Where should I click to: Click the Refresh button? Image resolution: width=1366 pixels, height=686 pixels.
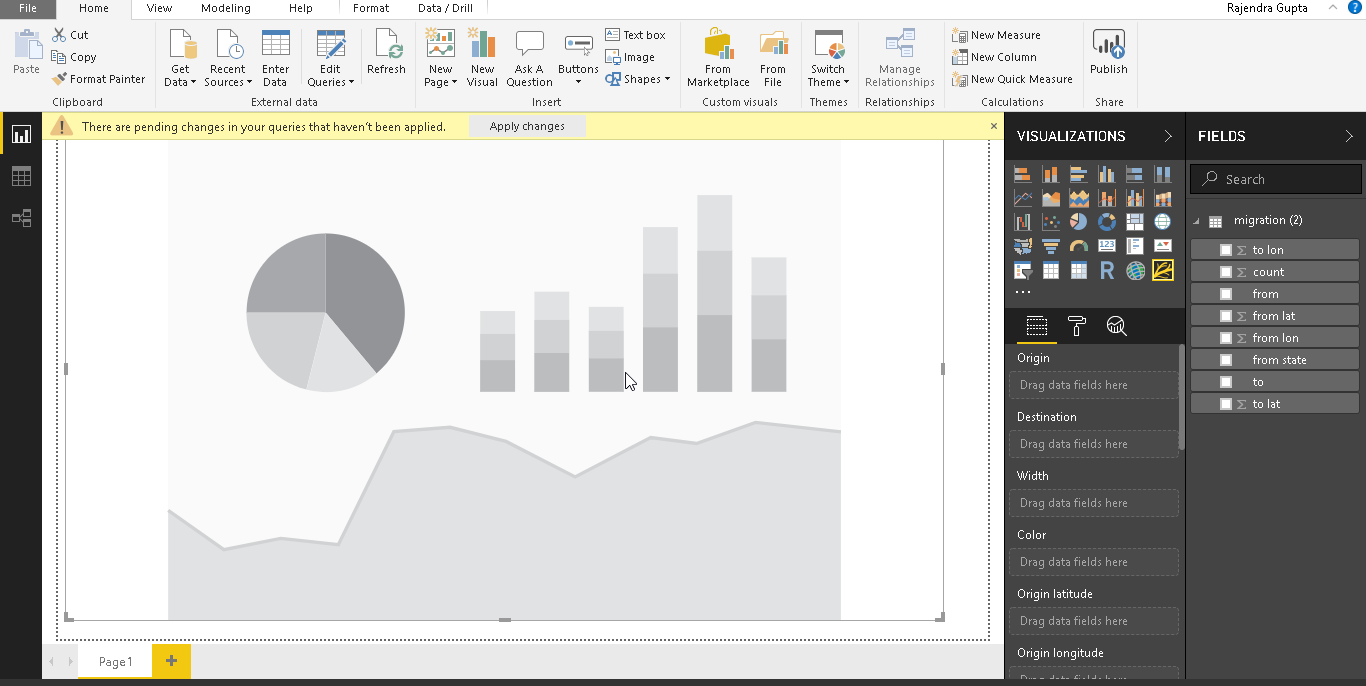point(386,52)
